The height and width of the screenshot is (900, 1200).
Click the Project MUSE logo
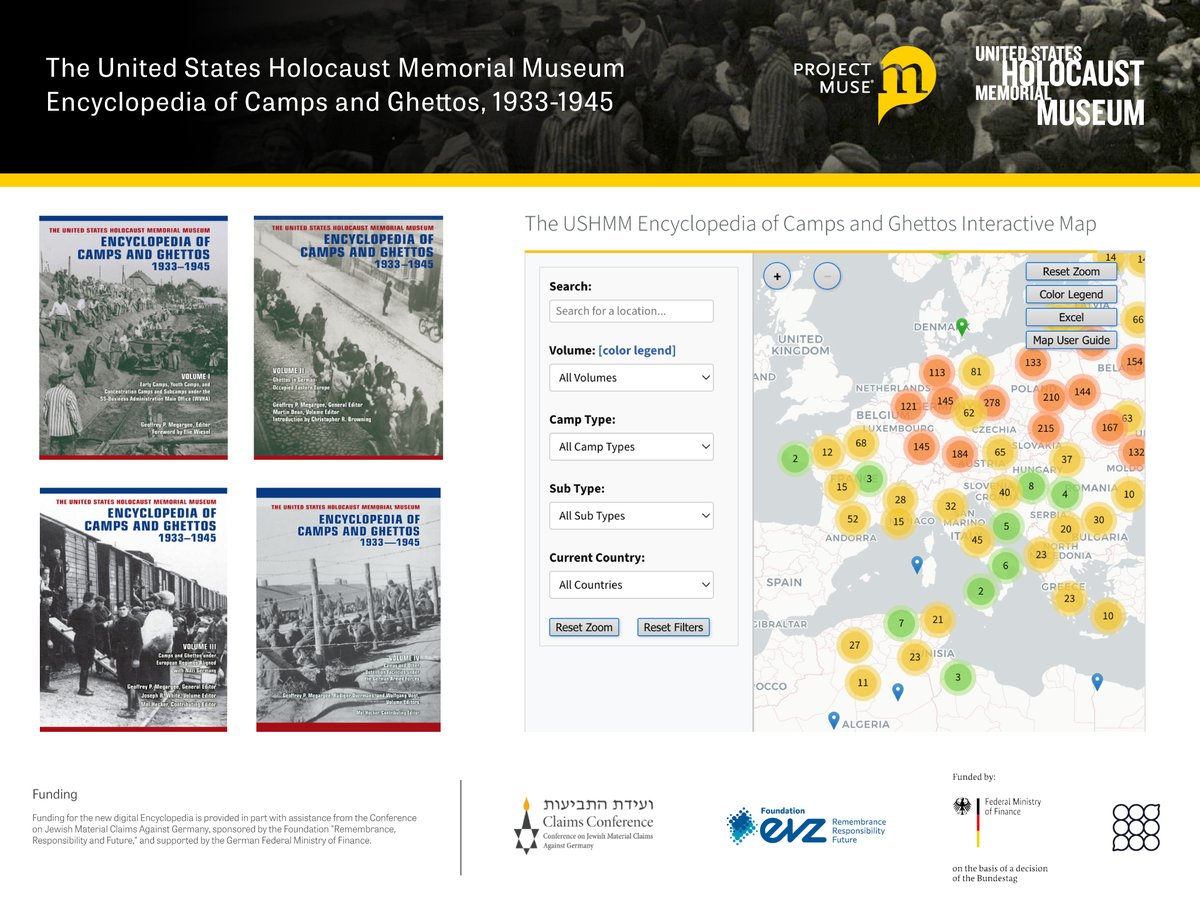click(864, 85)
